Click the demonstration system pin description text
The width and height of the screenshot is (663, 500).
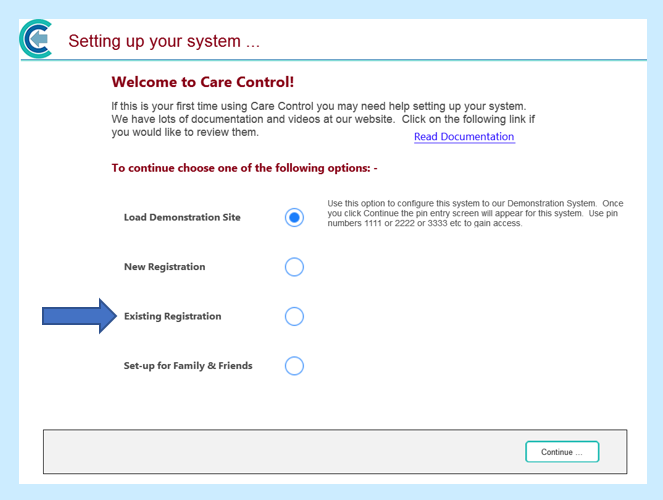(475, 213)
